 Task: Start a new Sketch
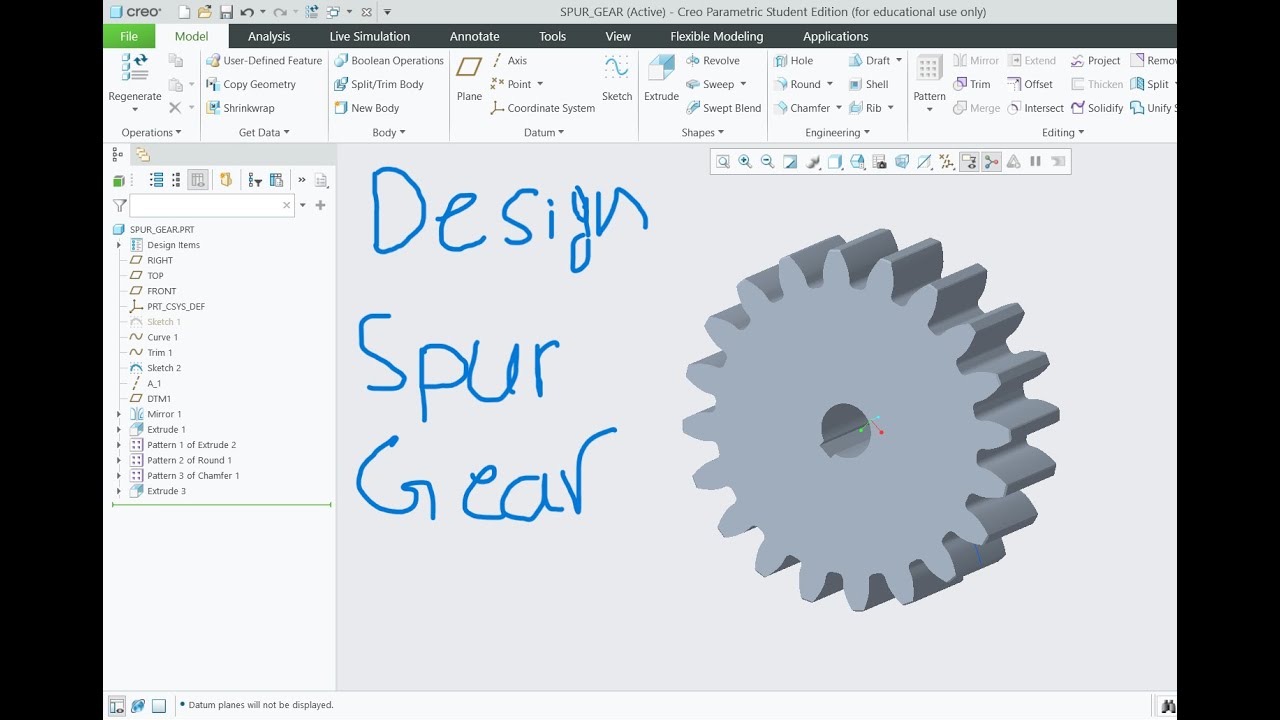click(x=617, y=79)
